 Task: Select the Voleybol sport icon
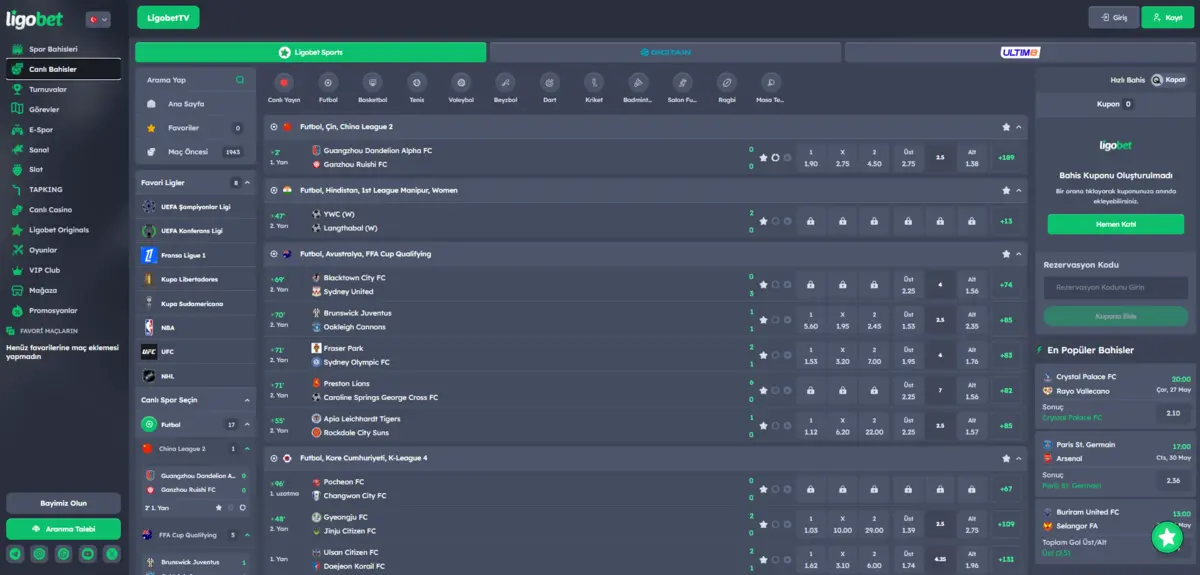point(461,83)
